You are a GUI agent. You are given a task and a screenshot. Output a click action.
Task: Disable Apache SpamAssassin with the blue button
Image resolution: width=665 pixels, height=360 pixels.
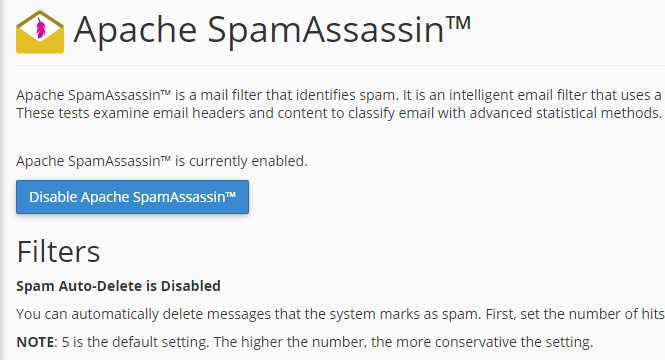[132, 197]
